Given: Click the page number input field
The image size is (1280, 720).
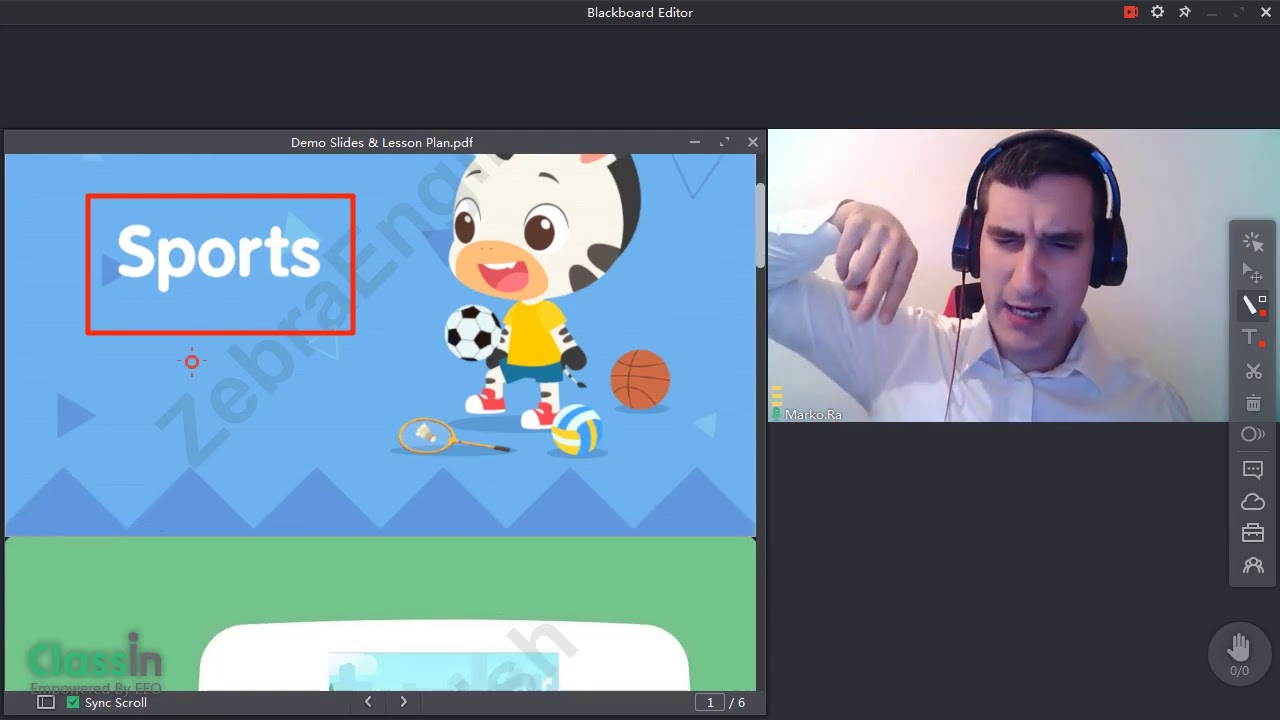Looking at the screenshot, I should tap(710, 703).
